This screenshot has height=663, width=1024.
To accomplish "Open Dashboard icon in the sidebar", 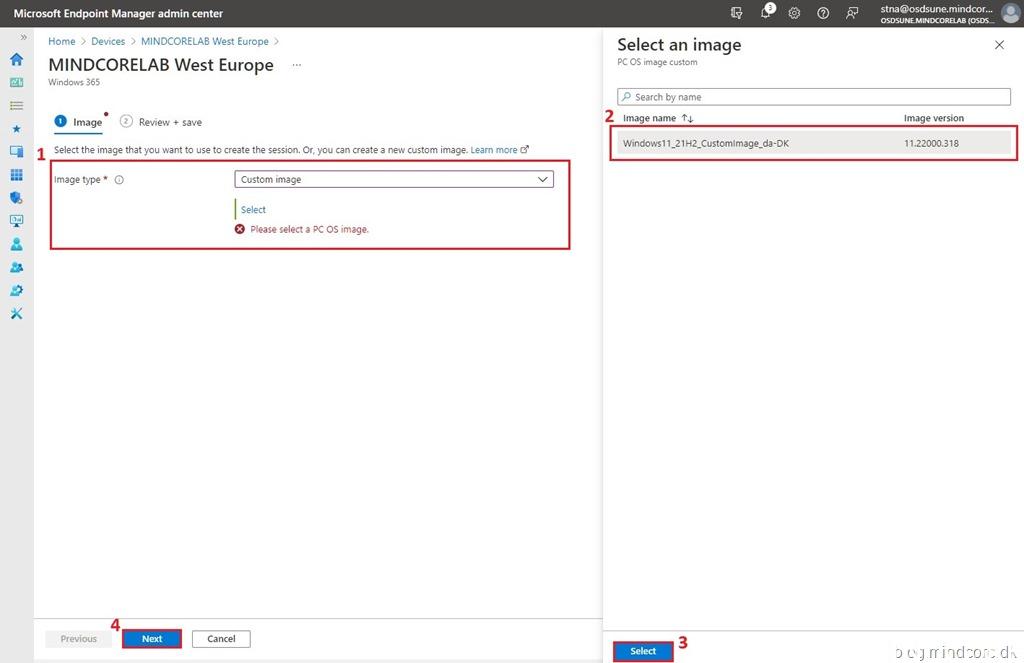I will point(16,82).
